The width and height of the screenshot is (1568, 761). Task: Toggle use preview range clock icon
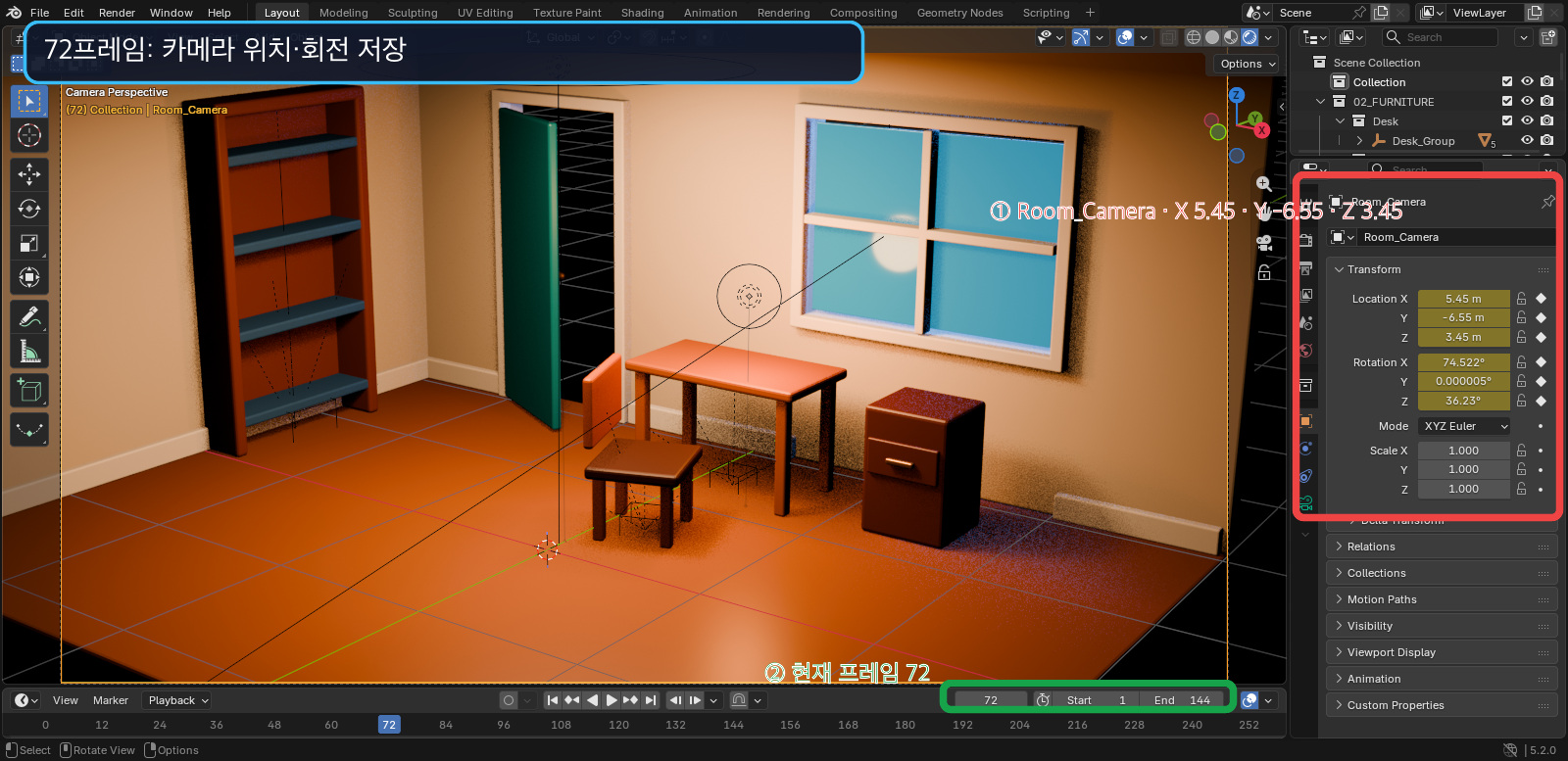(1044, 700)
